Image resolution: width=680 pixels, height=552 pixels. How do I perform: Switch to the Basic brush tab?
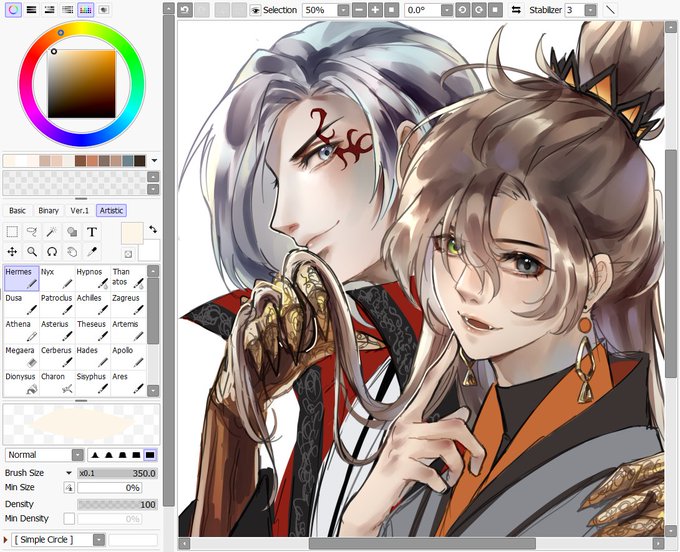tap(17, 211)
